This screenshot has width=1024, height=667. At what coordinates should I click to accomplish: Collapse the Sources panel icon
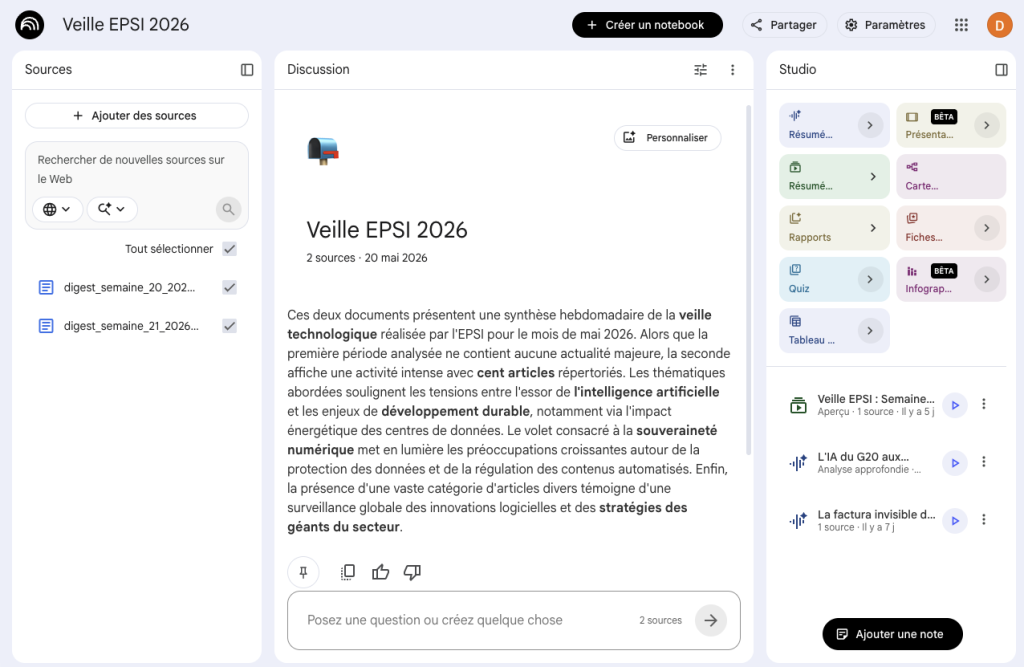pyautogui.click(x=247, y=69)
